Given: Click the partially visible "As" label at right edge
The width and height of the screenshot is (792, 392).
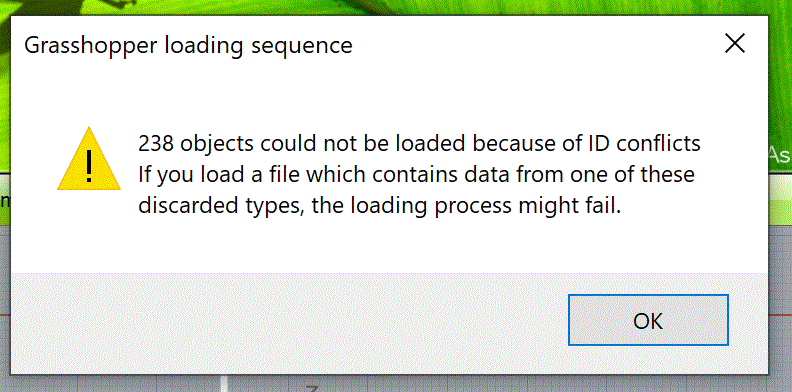Looking at the screenshot, I should click(780, 155).
